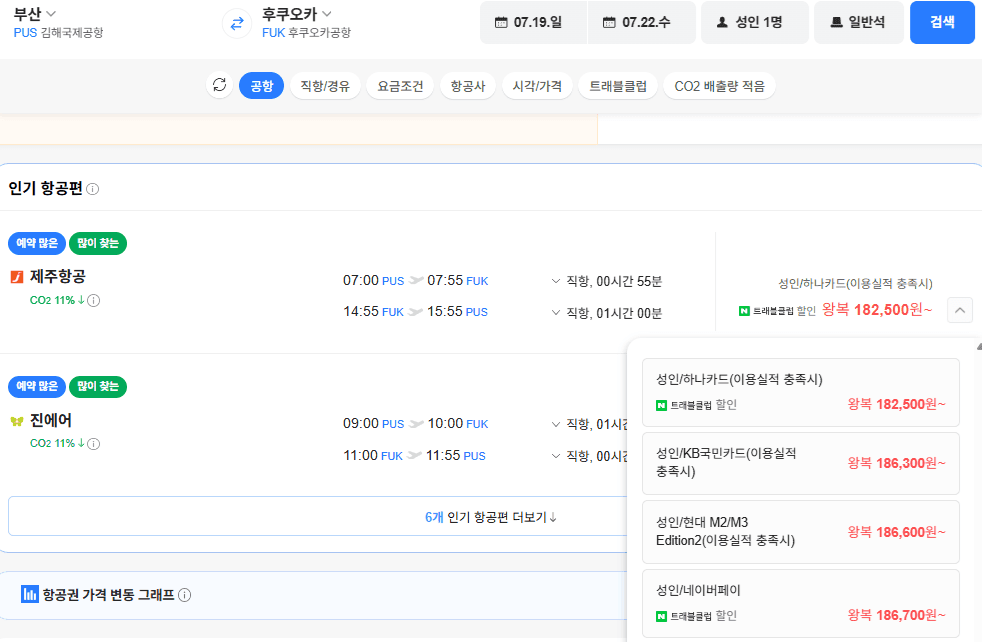Open CO2 info icon for 진에어

[93, 444]
